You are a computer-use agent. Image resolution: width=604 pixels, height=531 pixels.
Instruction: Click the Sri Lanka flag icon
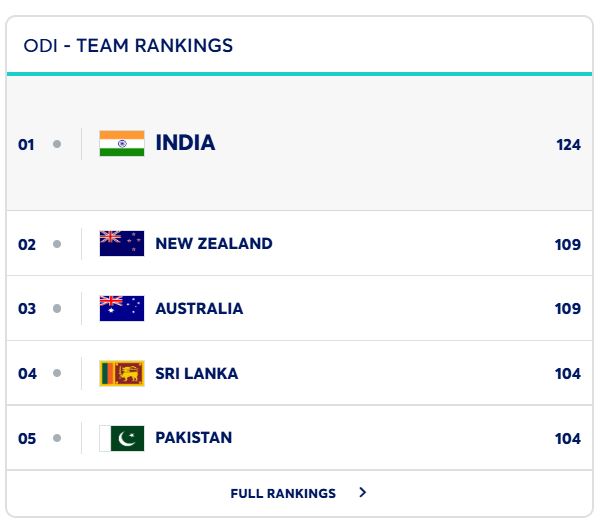122,373
